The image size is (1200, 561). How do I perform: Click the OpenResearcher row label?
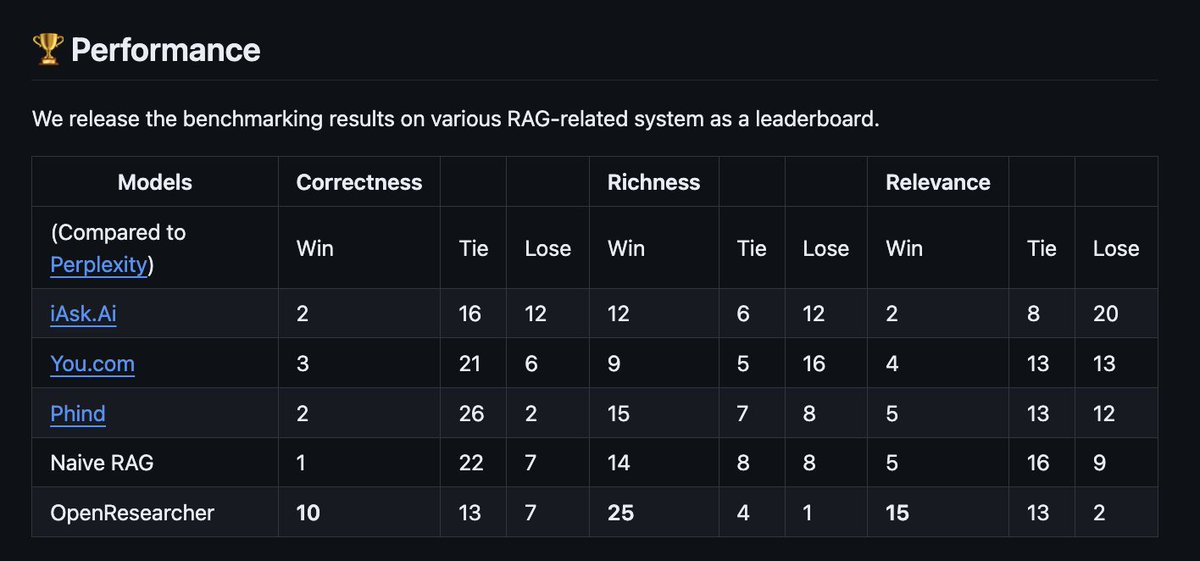(132, 513)
